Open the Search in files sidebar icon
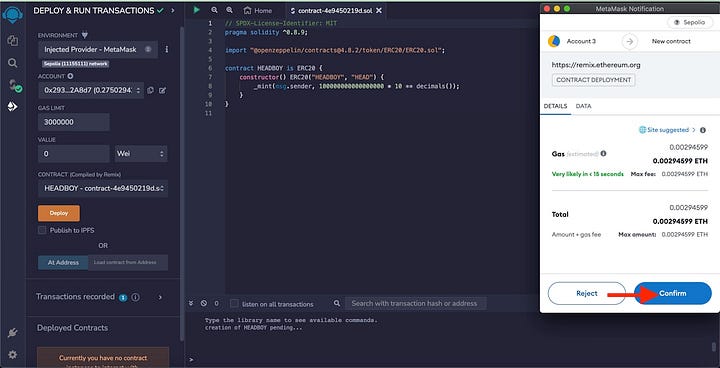Screen dimensions: 720x368 pos(12,63)
